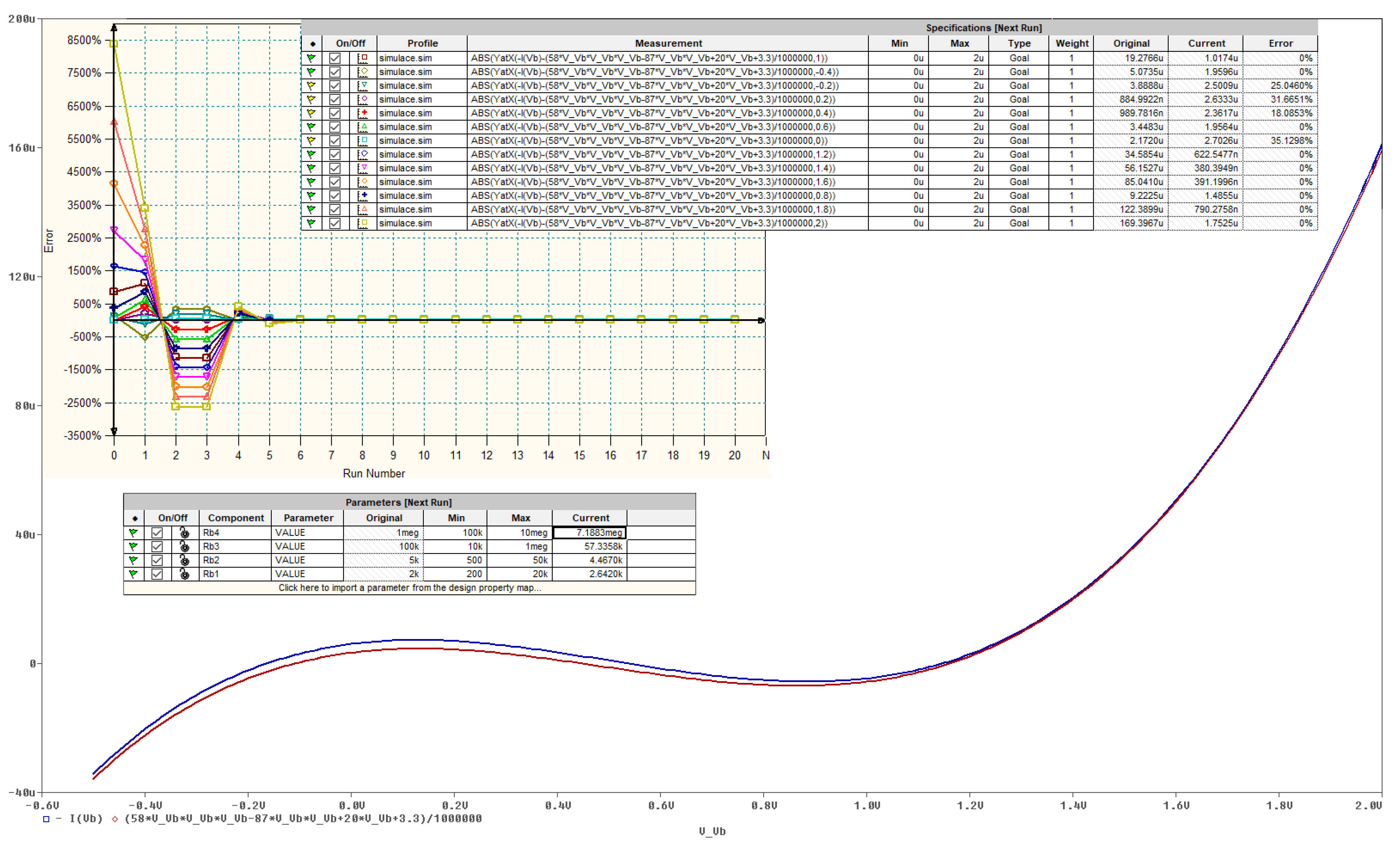Screen dimensions: 1400x852
Task: Open the Goal type cell in last specification row
Action: tap(1019, 223)
